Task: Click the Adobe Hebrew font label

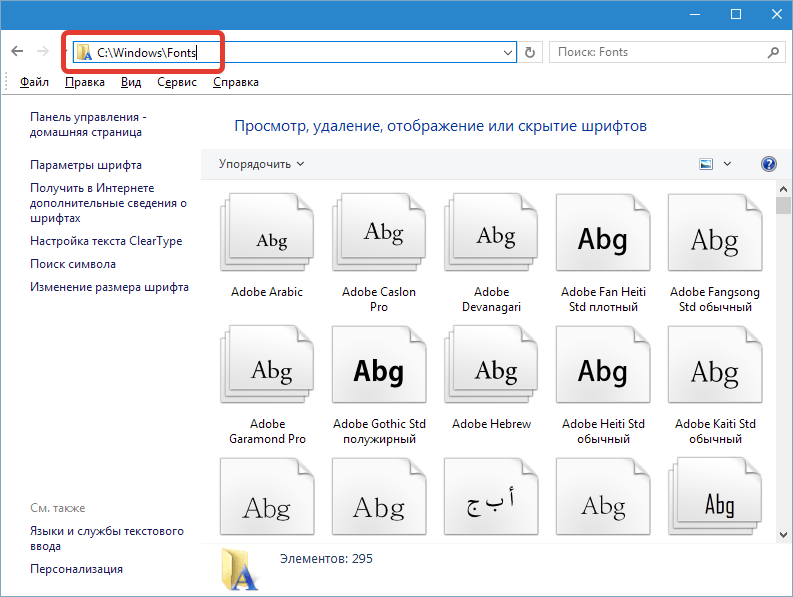Action: 491,424
